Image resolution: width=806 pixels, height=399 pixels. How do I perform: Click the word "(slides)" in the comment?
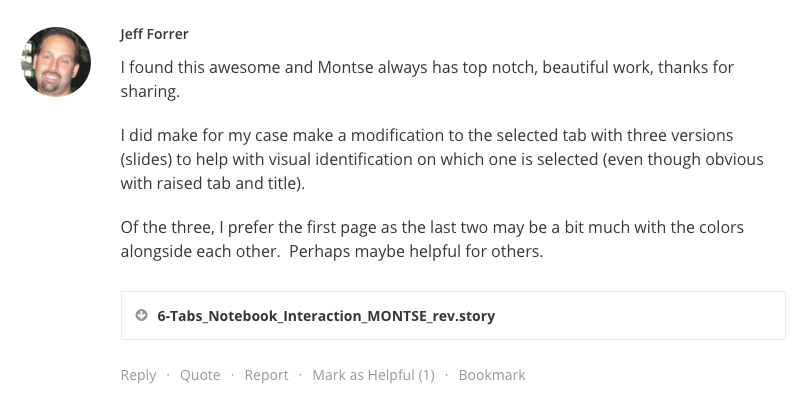146,159
